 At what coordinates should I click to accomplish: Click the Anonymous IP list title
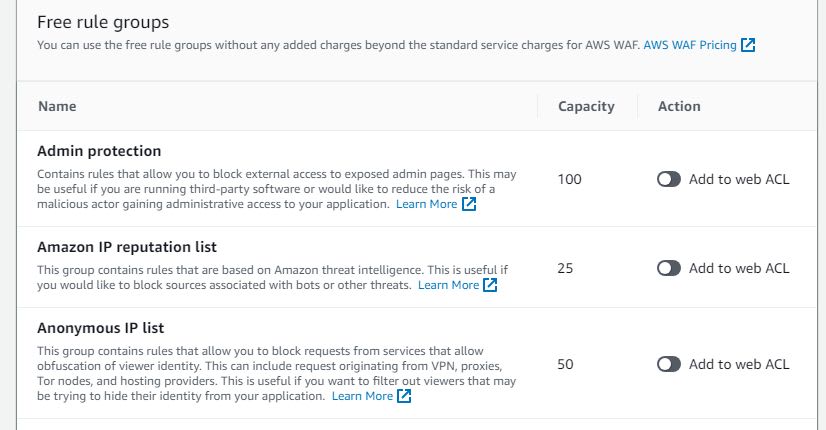coord(101,328)
